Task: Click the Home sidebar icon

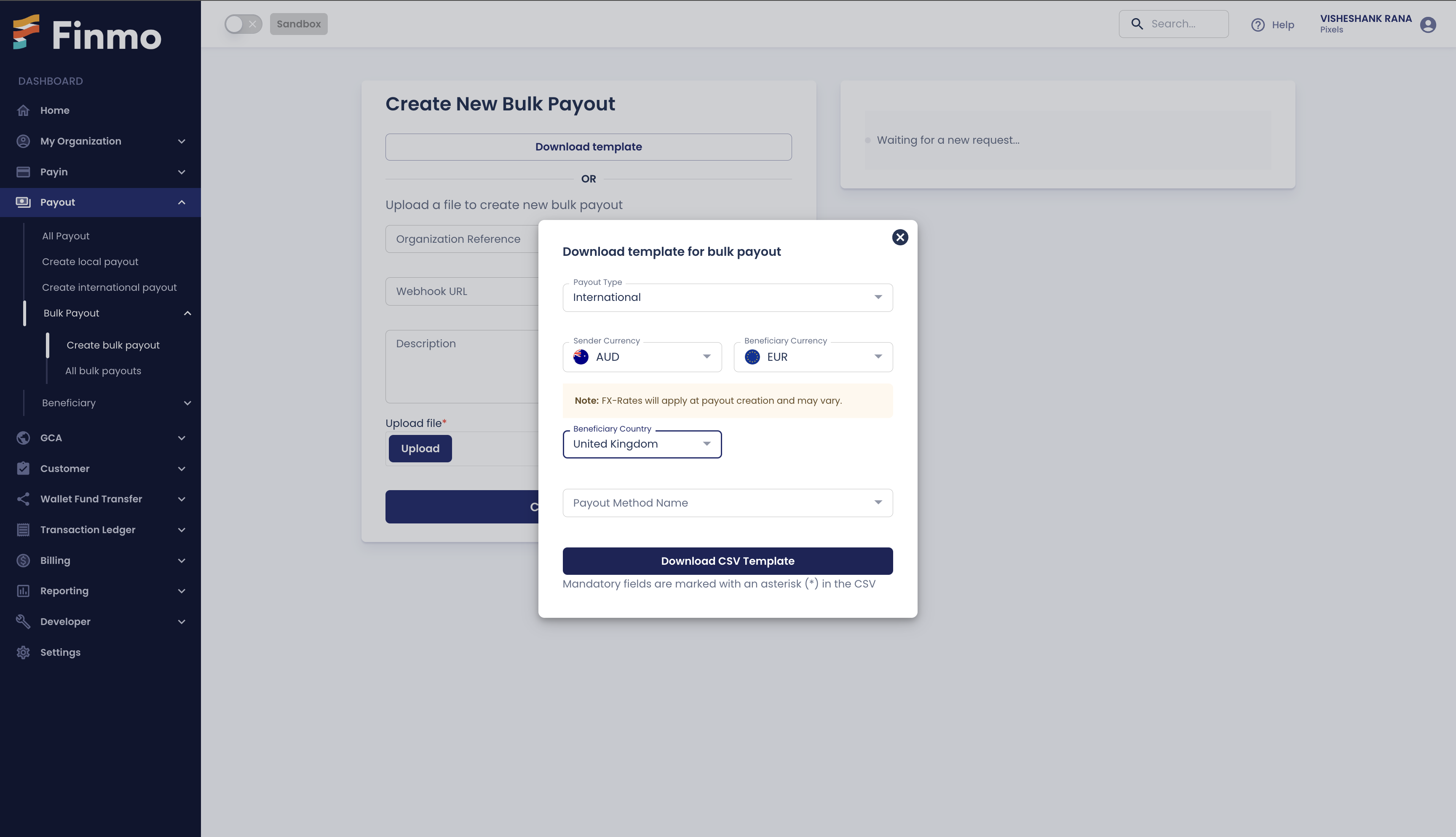Action: (x=25, y=110)
